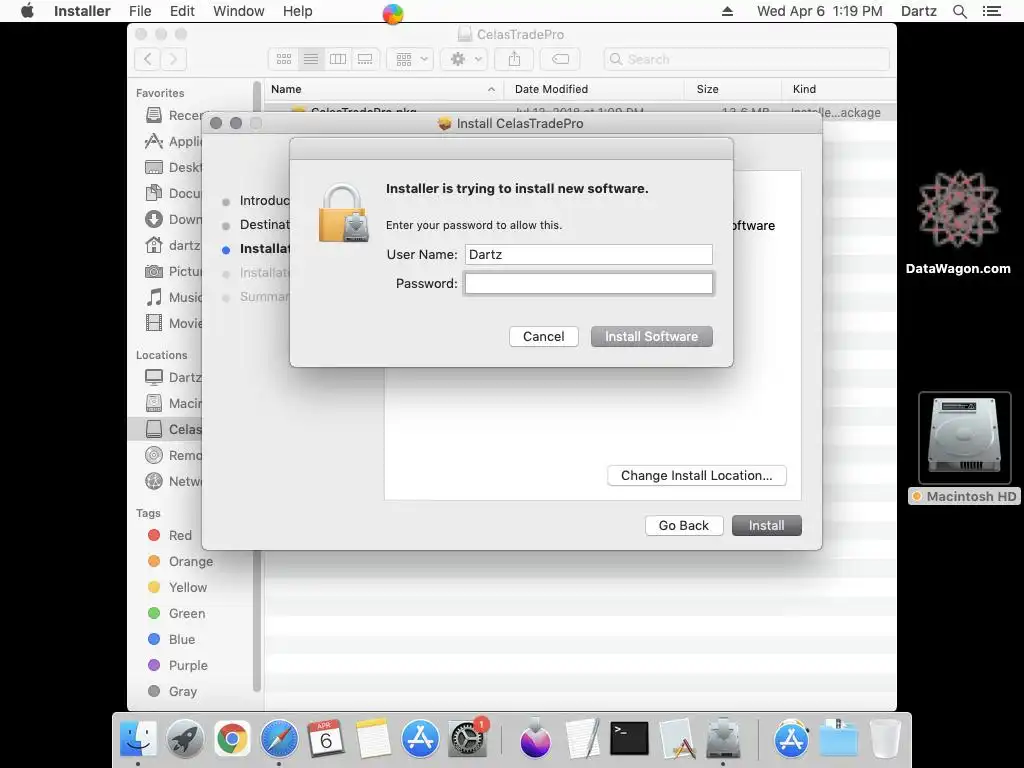1024x768 pixels.
Task: Click Finder share button
Action: 515,59
